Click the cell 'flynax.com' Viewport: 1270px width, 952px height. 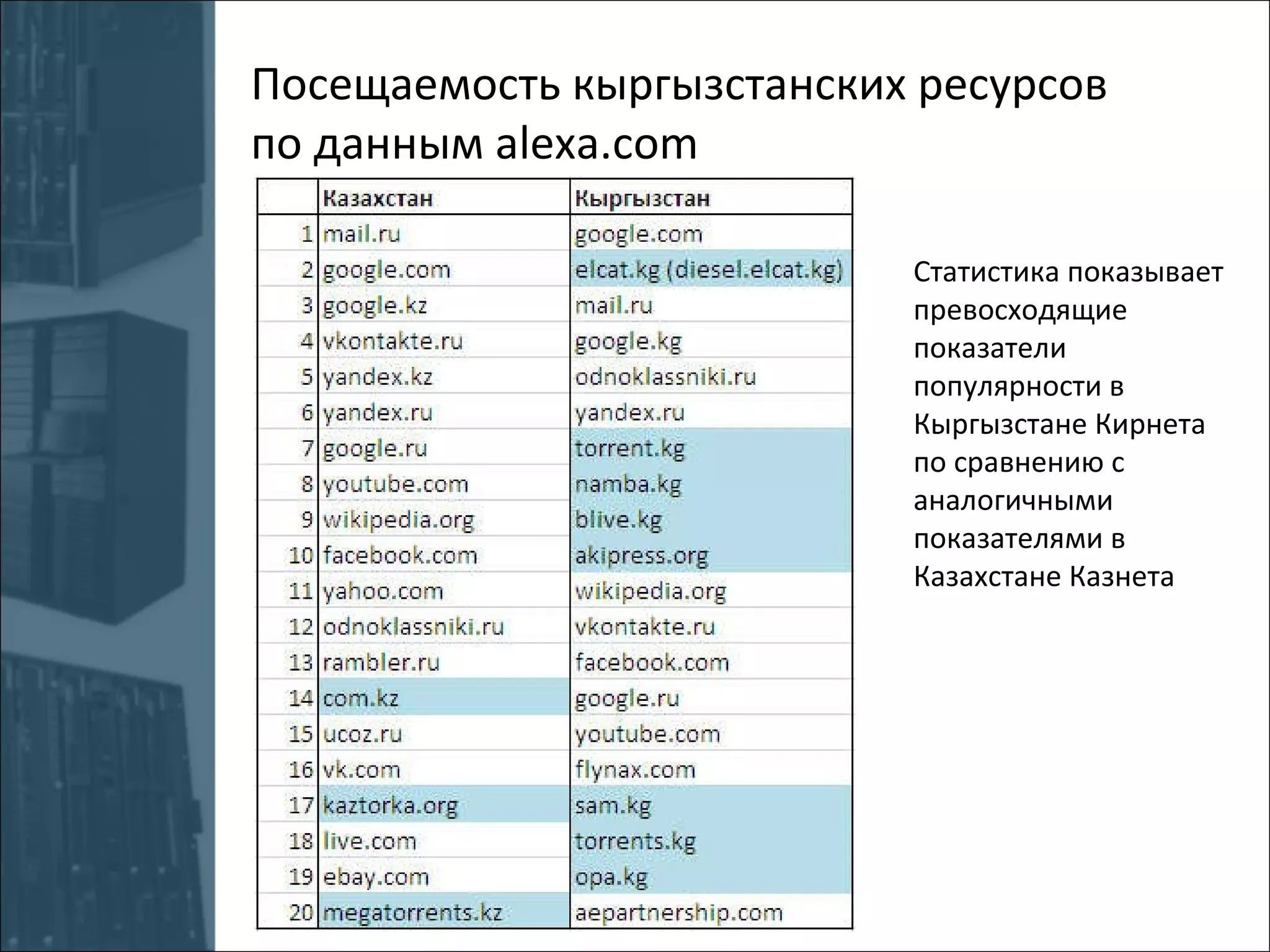711,769
